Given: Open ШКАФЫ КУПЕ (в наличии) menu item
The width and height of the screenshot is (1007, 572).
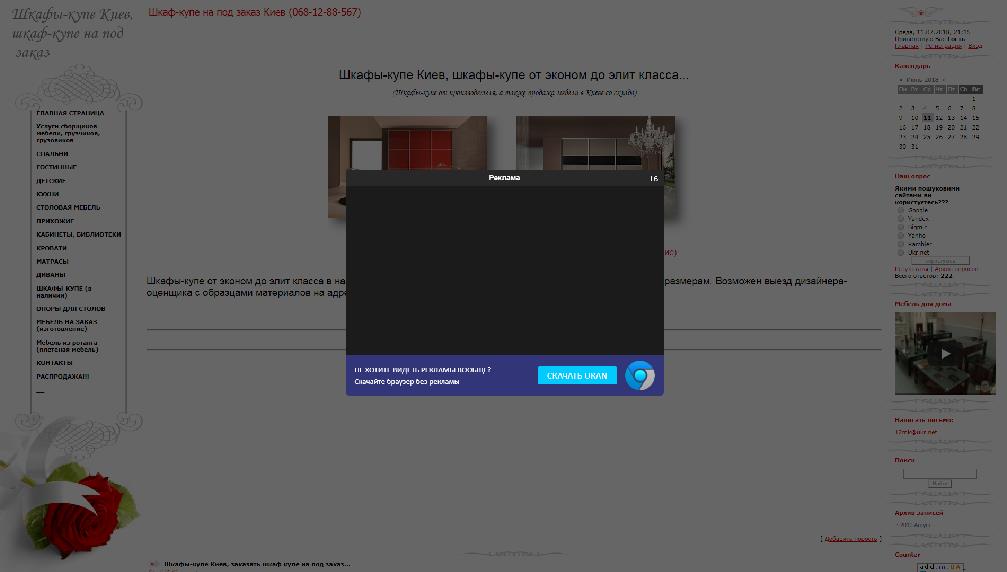Looking at the screenshot, I should 64,291.
